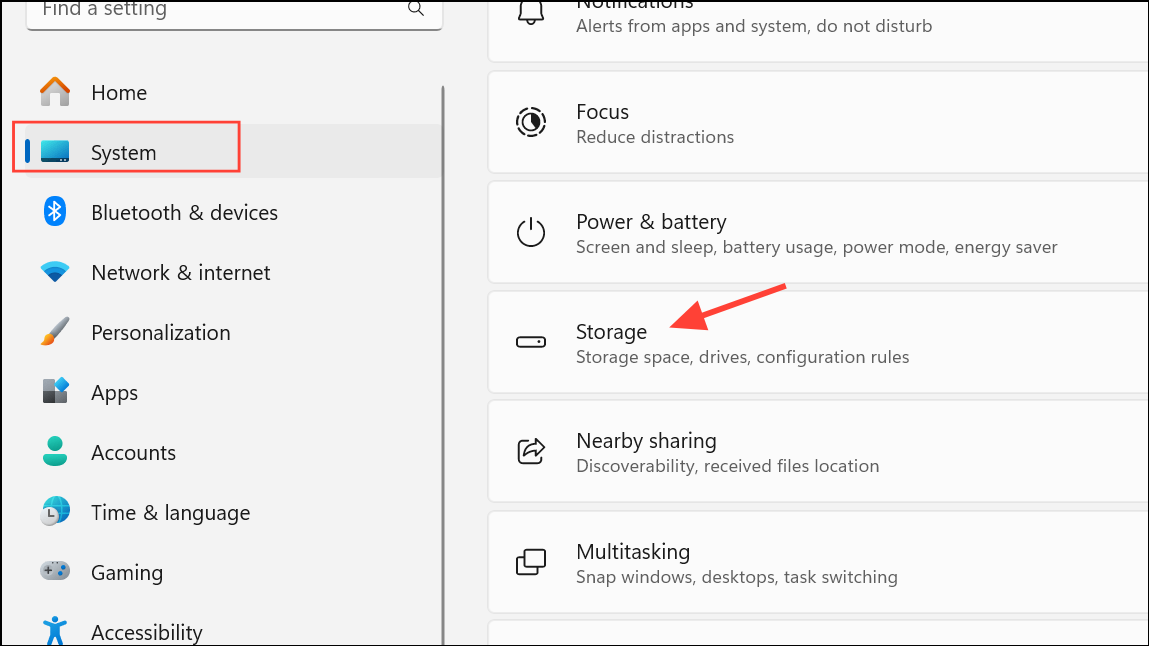This screenshot has width=1149, height=646.
Task: Click the Storage drive icon
Action: pos(531,342)
